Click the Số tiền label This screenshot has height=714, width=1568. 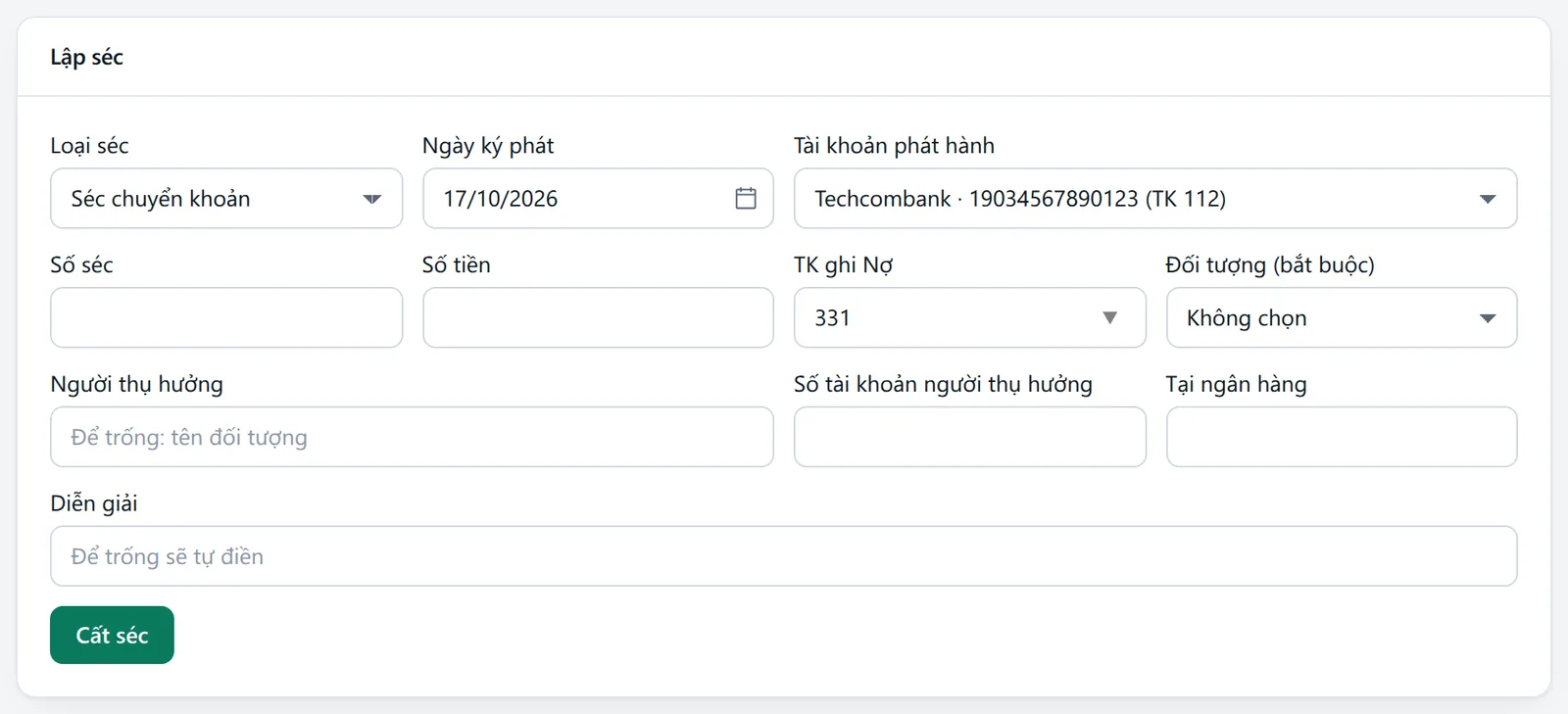[x=456, y=265]
